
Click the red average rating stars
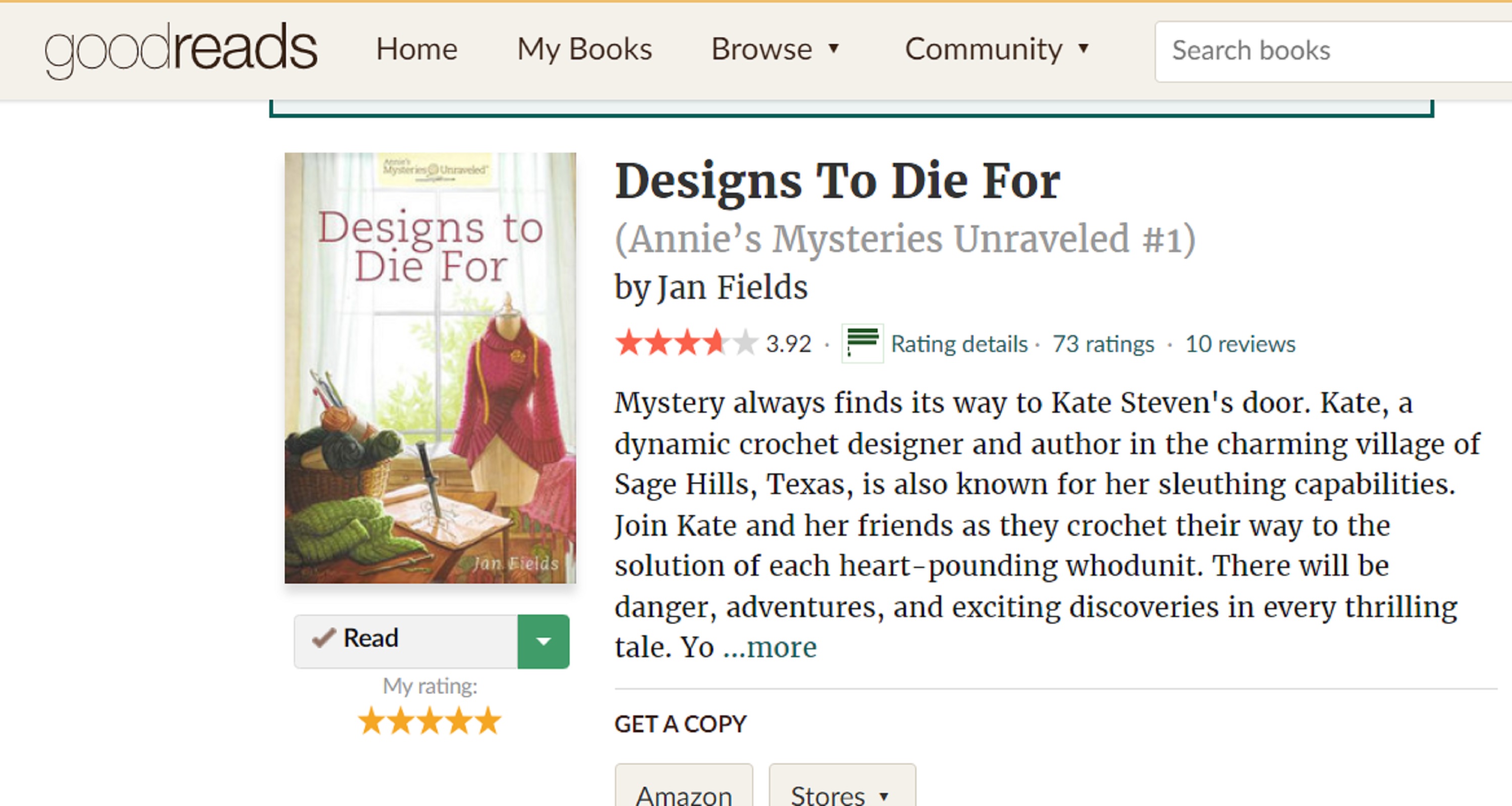(x=687, y=343)
